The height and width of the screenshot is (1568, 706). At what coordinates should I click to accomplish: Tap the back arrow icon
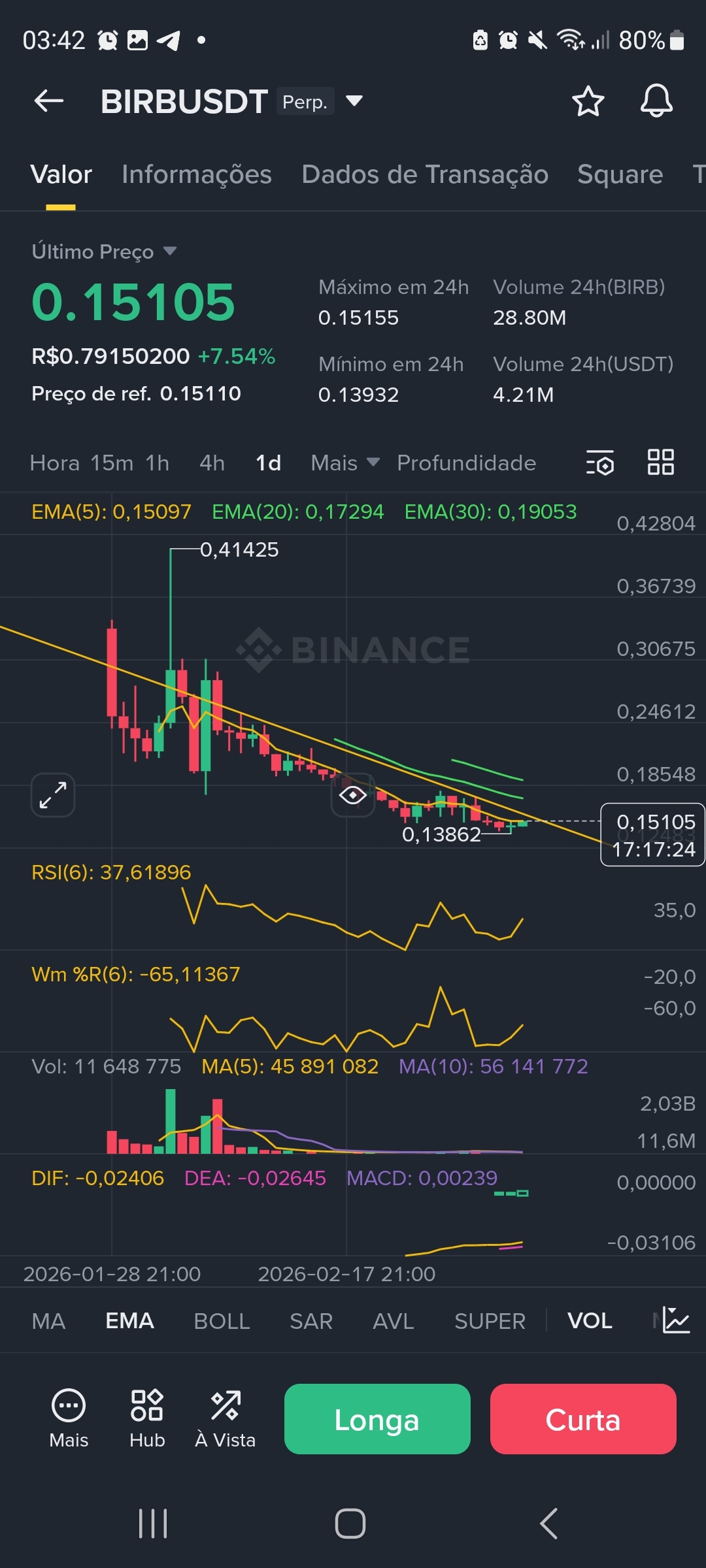pos(49,101)
